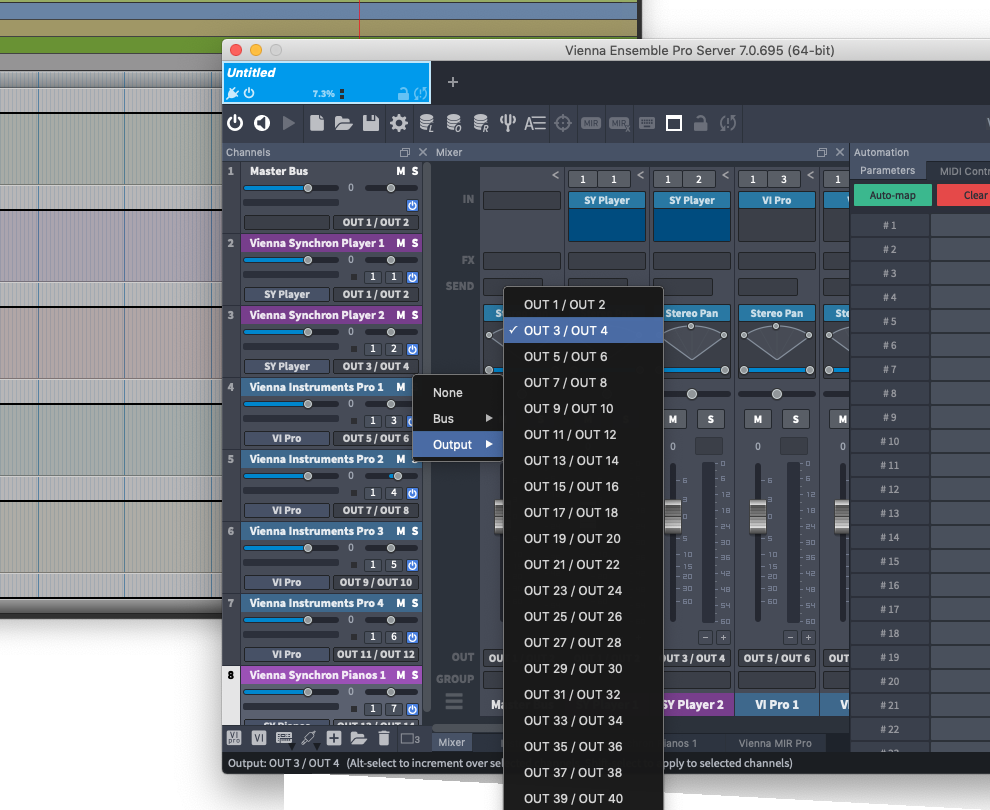Click Stereo Pan label on VI Pro 1 strip
Image resolution: width=990 pixels, height=810 pixels.
tap(777, 313)
